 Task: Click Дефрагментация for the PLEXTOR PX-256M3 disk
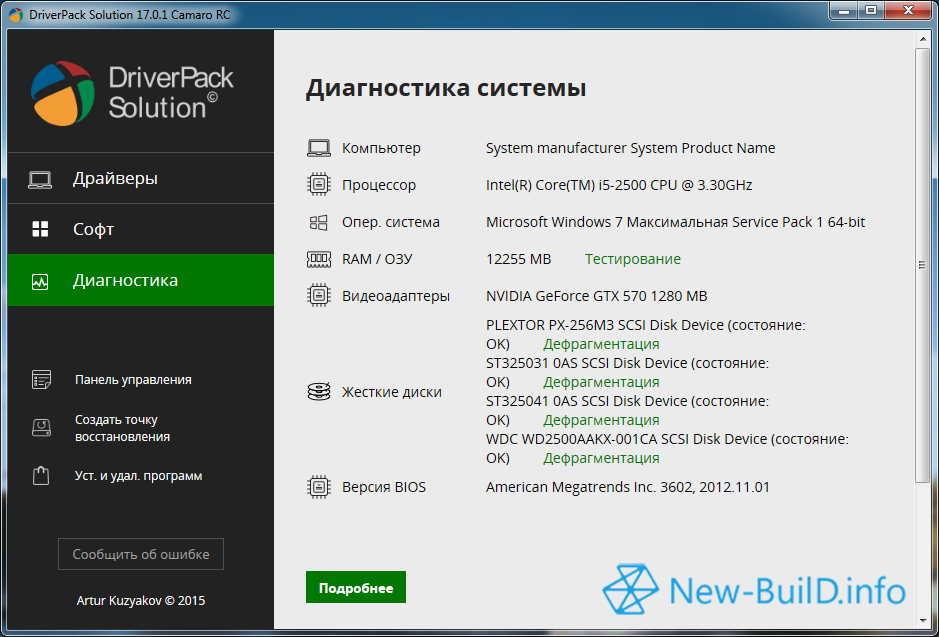coord(601,345)
